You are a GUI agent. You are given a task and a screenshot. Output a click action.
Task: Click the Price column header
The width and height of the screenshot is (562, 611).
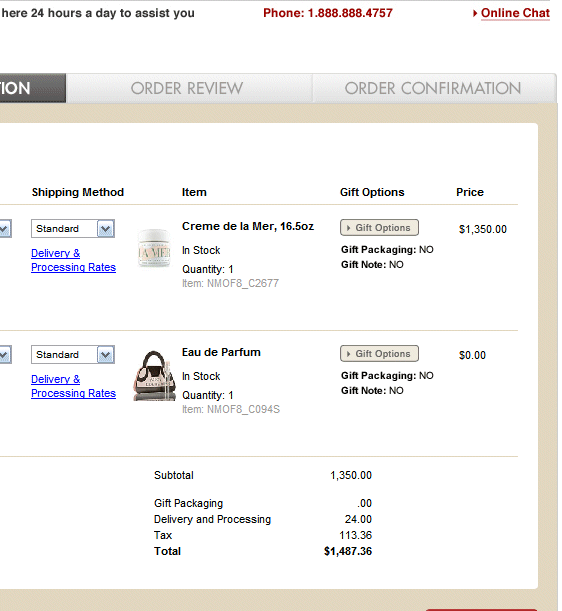click(470, 192)
